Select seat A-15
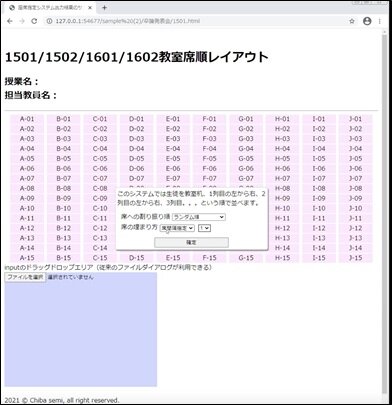Image resolution: width=392 pixels, height=405 pixels. coord(27,258)
